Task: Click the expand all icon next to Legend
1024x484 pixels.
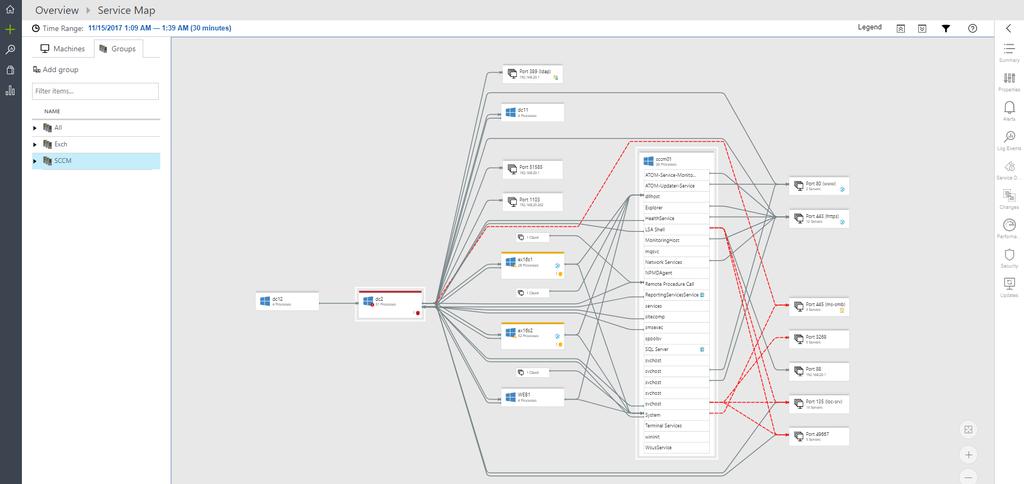Action: [901, 28]
